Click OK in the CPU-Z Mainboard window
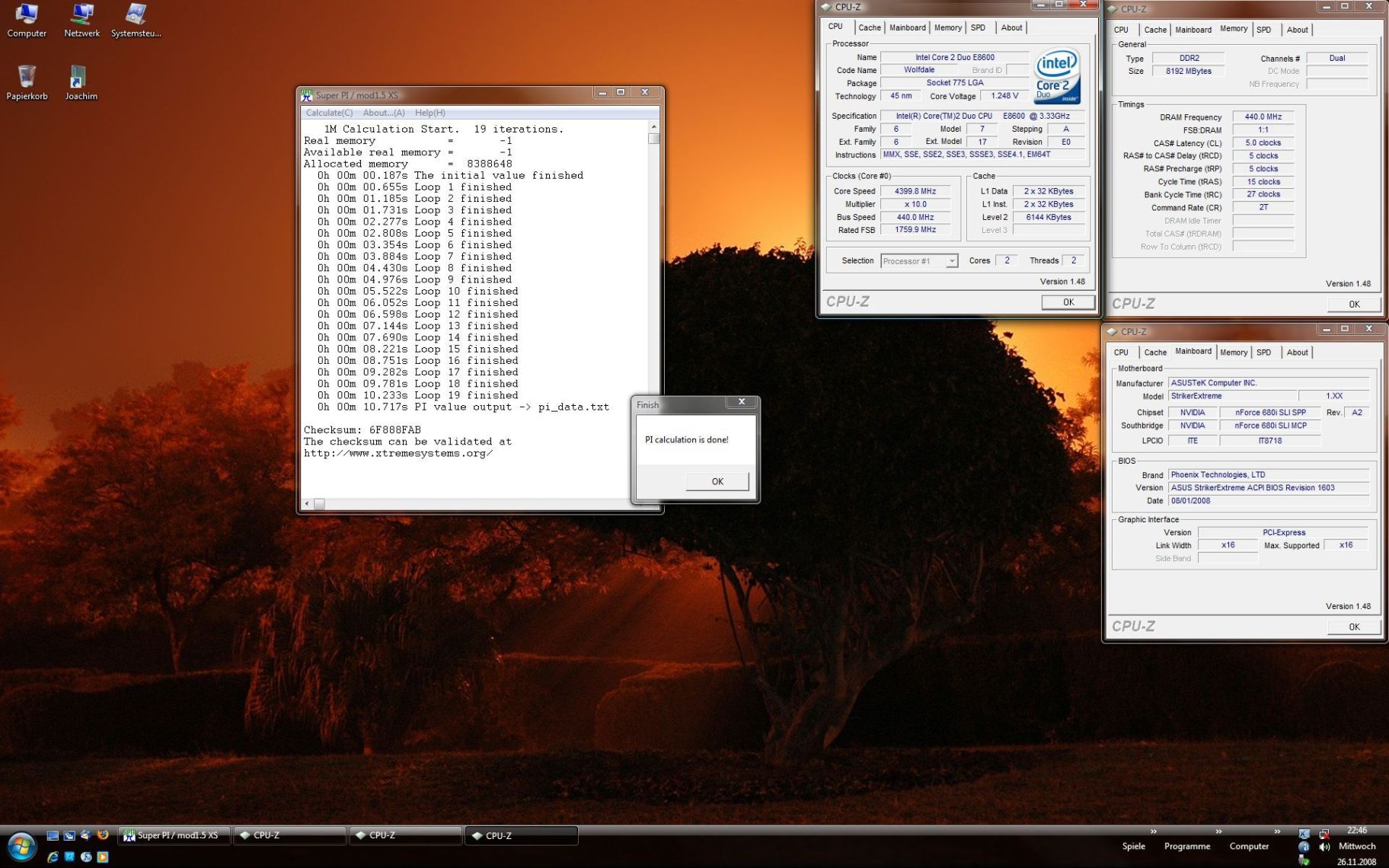The width and height of the screenshot is (1389, 868). [x=1354, y=627]
